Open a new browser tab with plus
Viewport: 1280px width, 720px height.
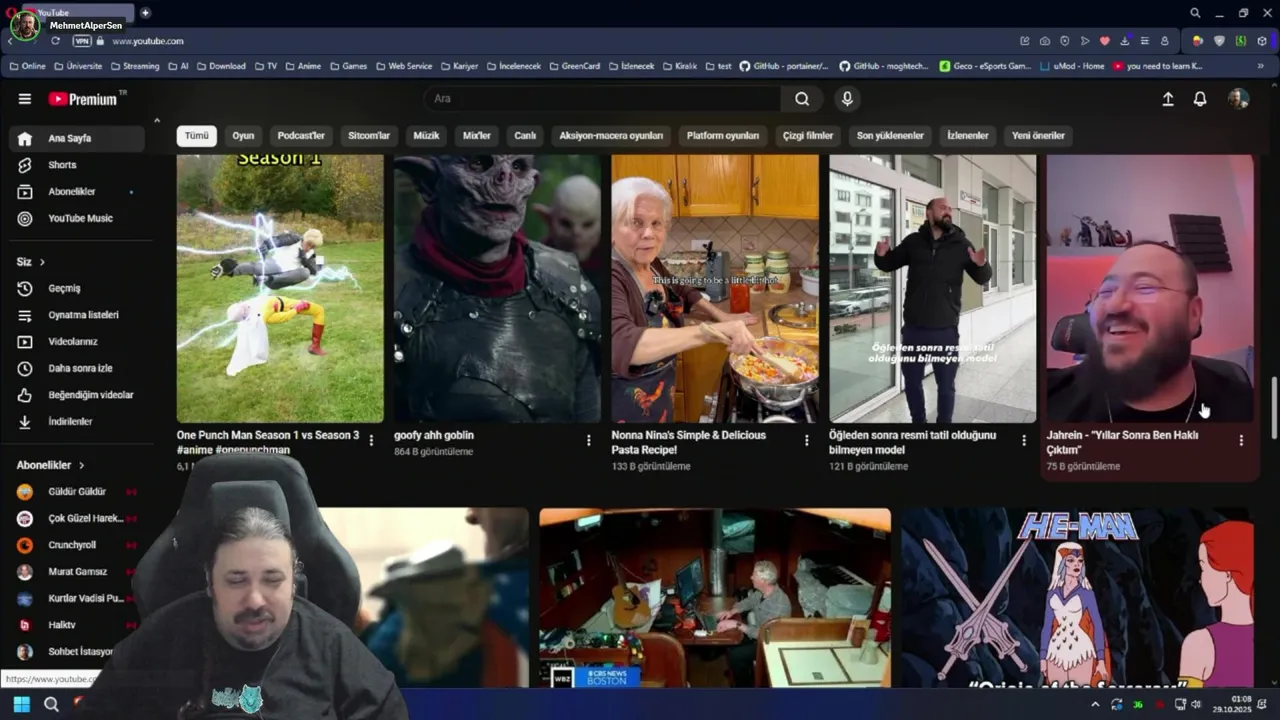(x=145, y=13)
